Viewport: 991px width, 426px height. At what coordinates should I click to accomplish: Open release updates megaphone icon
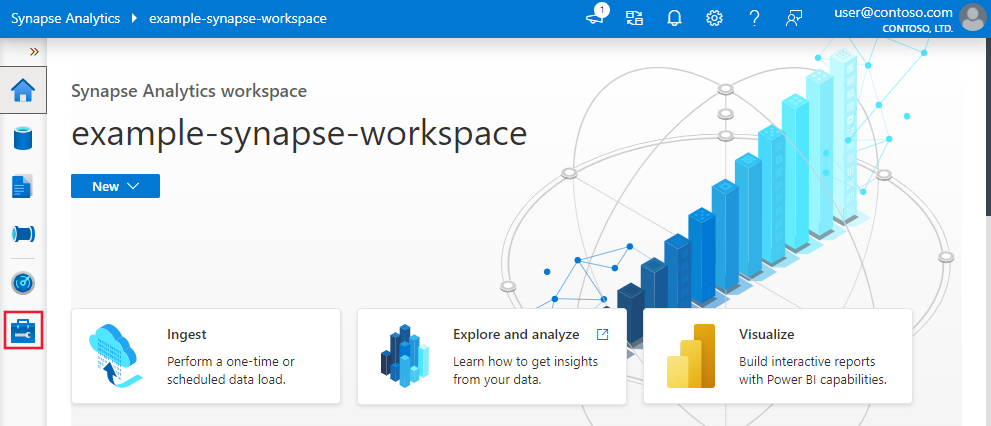click(x=595, y=18)
